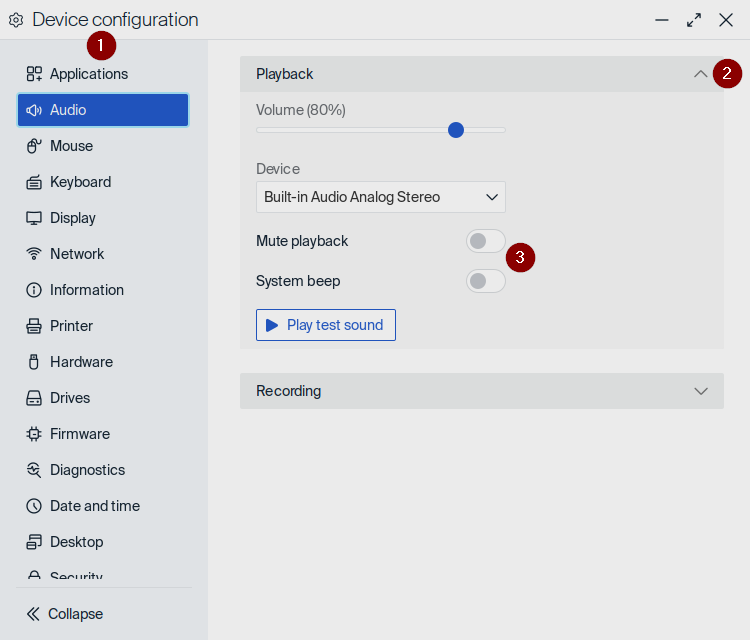Open the Information page in sidebar
Screen dimensions: 750x640
point(87,290)
